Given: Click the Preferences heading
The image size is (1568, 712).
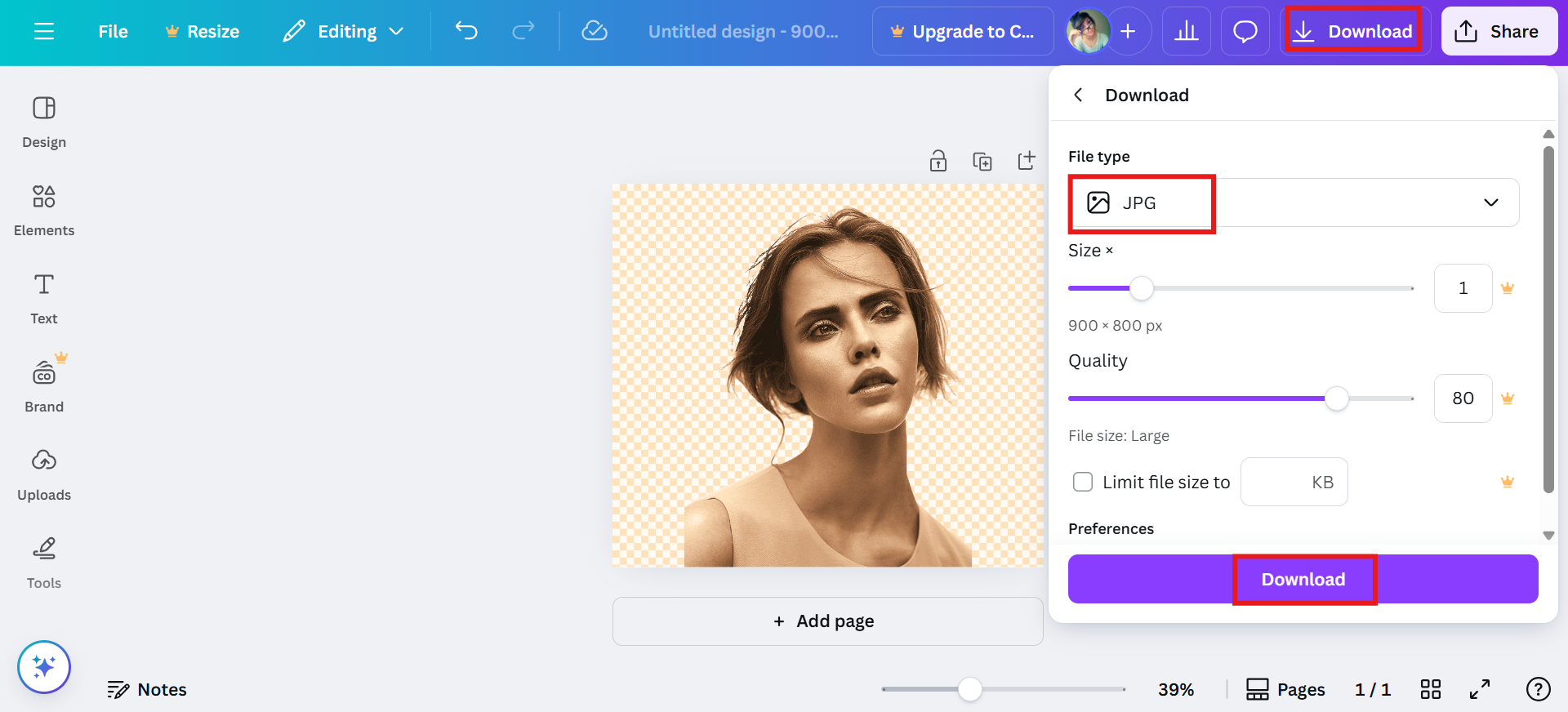Looking at the screenshot, I should pyautogui.click(x=1111, y=529).
